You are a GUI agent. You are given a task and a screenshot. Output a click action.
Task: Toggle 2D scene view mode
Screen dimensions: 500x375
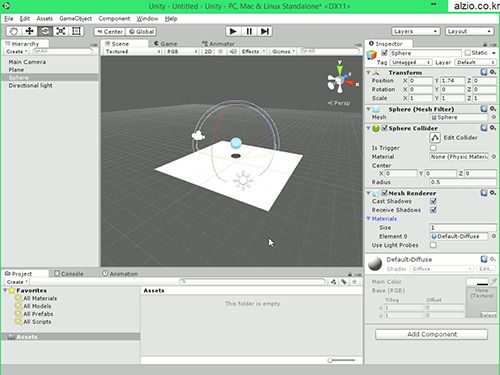(208, 51)
